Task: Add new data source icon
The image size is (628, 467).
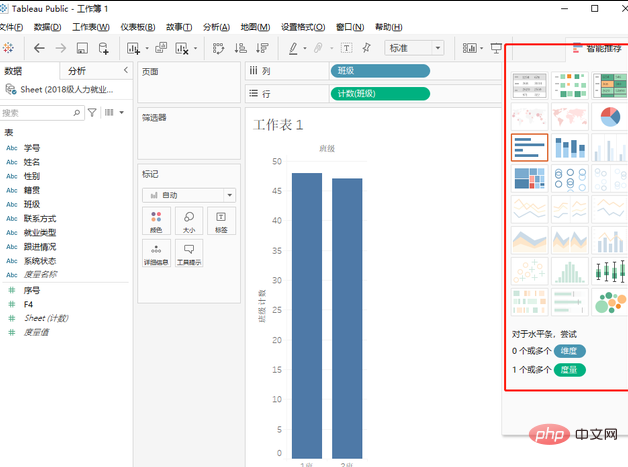Action: point(104,48)
